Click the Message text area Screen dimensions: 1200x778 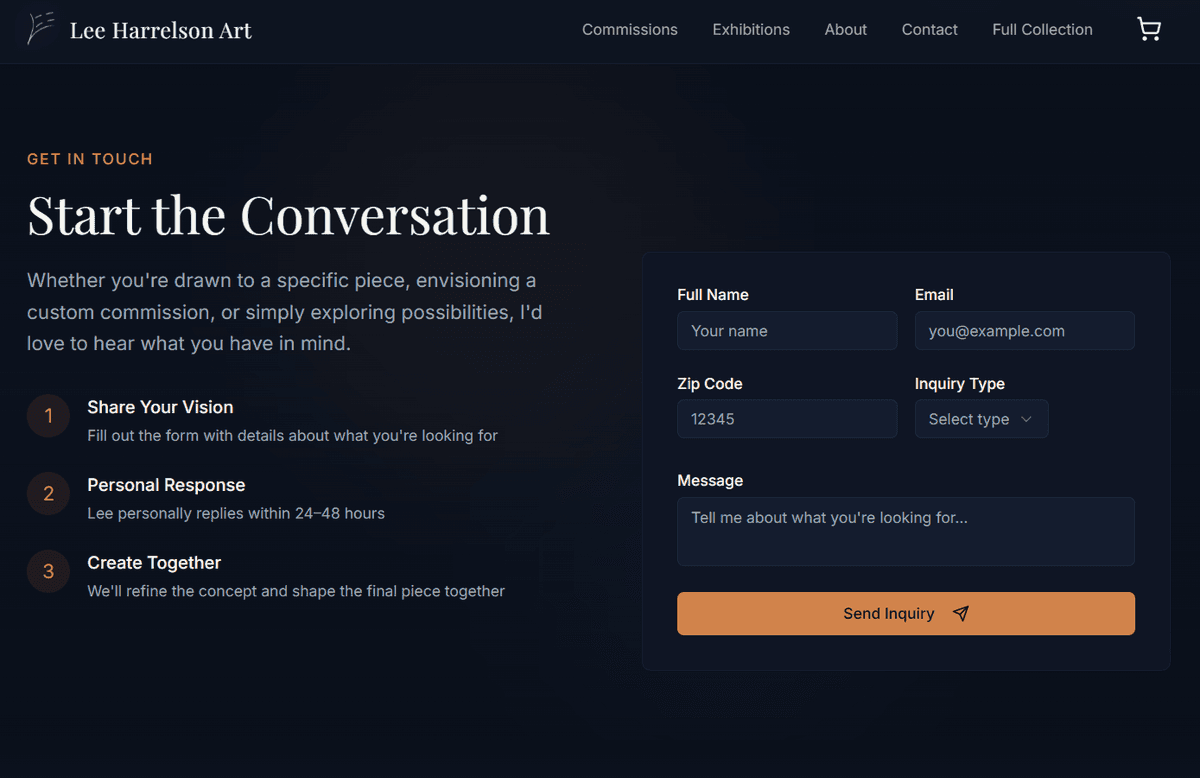[906, 532]
